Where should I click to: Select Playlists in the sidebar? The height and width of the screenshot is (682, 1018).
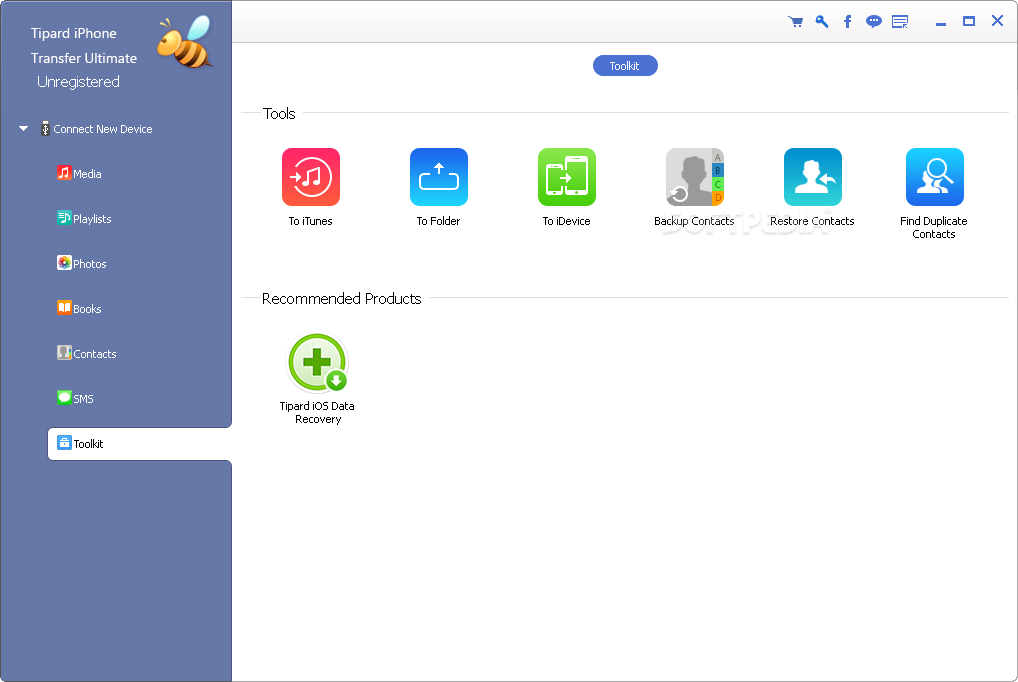point(84,218)
